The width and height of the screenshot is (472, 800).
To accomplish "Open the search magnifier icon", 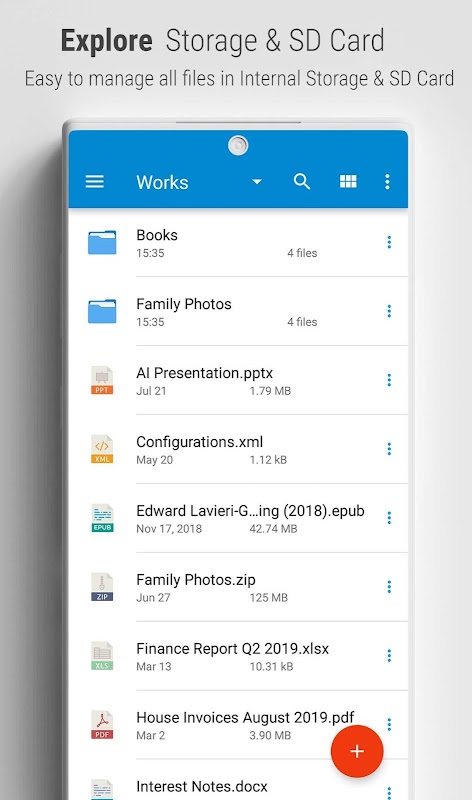I will tap(302, 181).
